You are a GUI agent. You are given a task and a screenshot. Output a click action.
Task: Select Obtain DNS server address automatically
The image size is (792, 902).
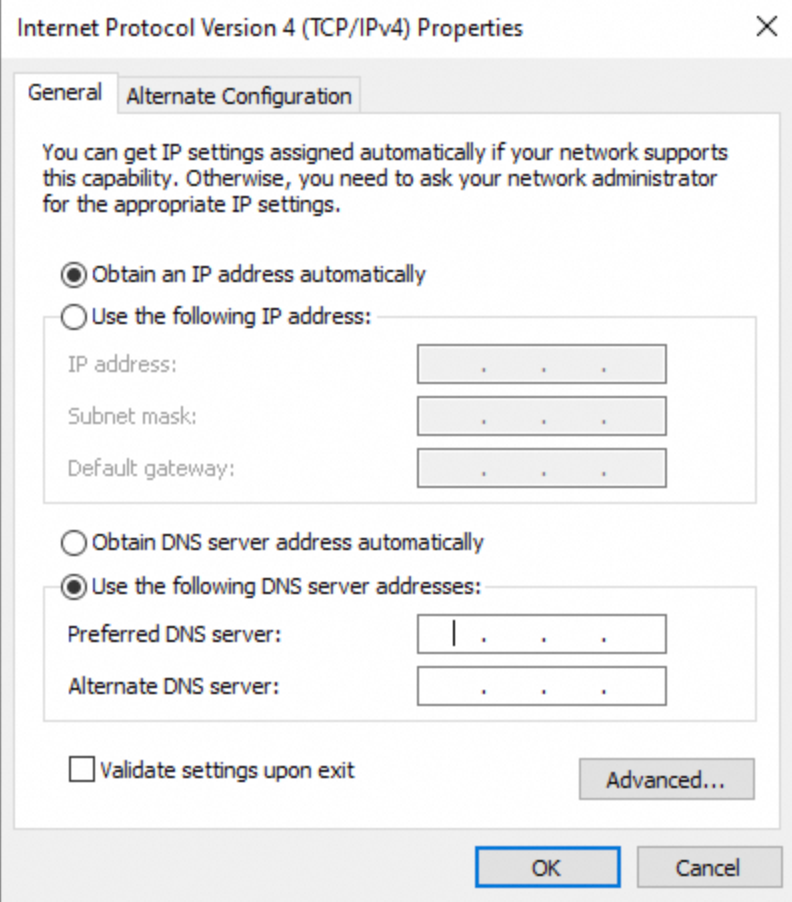pos(73,543)
